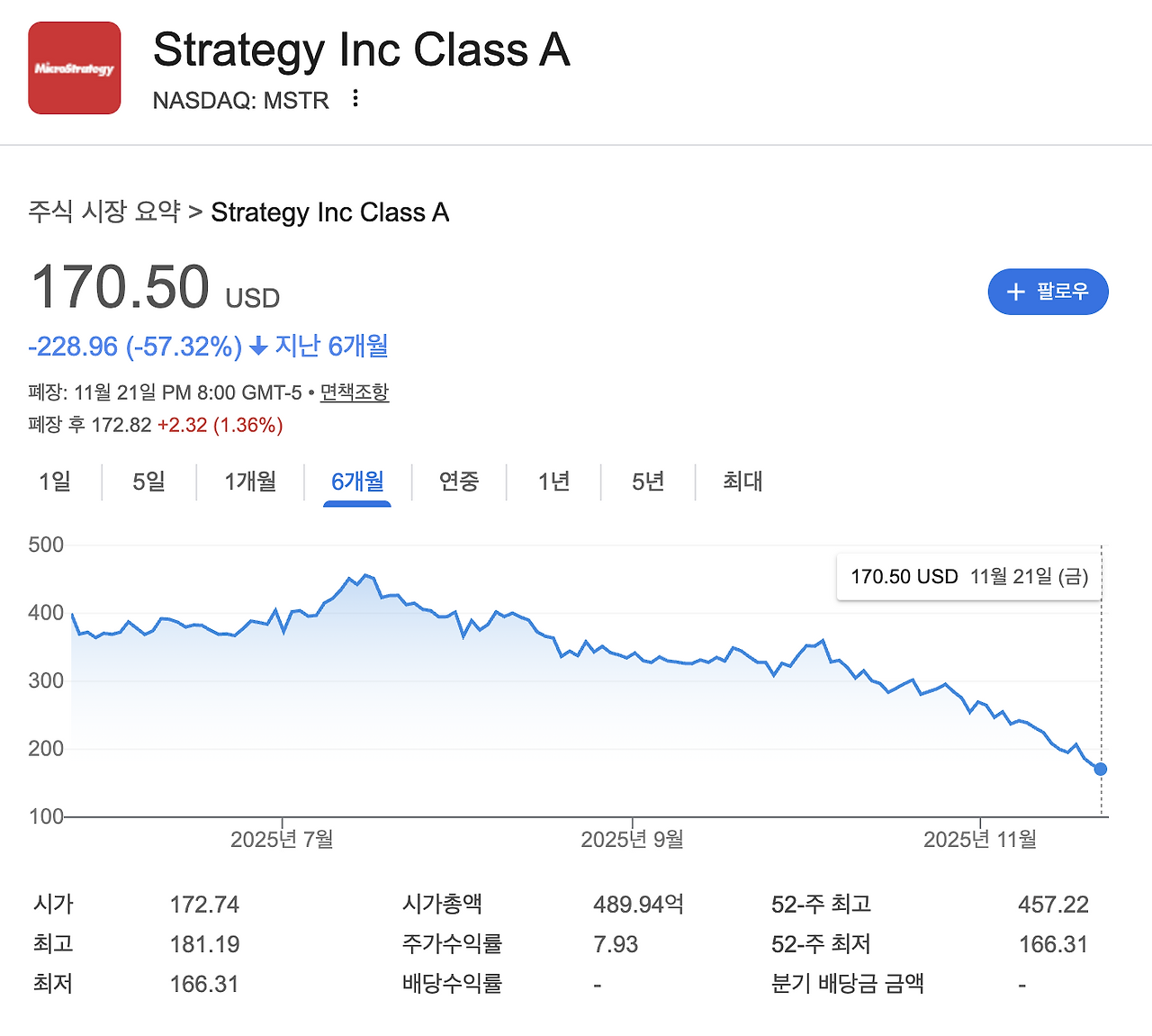
Task: Select the 1일 chart range tab
Action: coord(55,482)
